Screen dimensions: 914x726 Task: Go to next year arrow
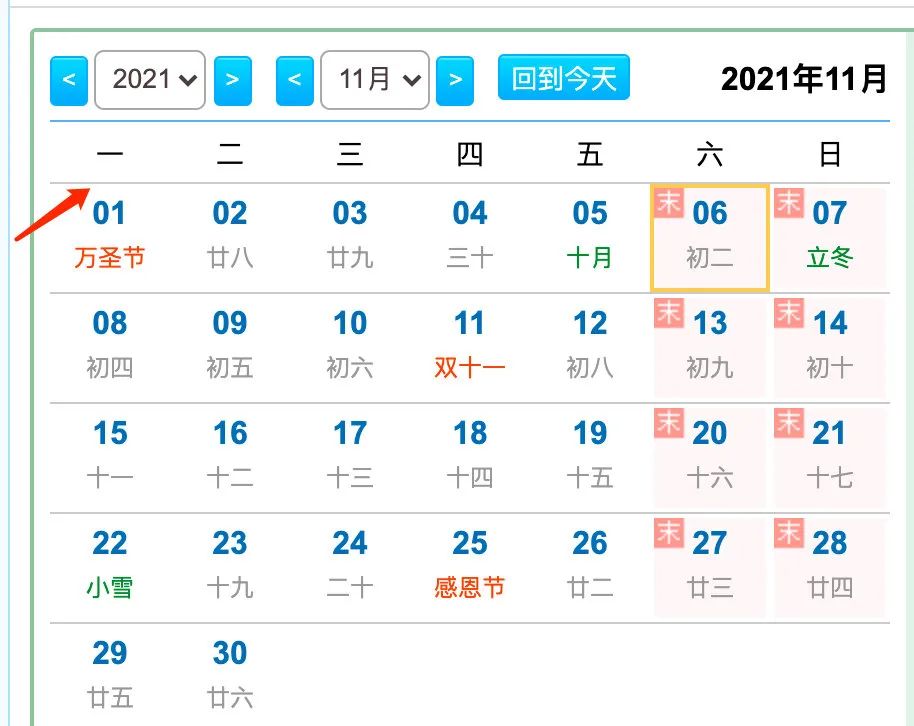pyautogui.click(x=232, y=80)
